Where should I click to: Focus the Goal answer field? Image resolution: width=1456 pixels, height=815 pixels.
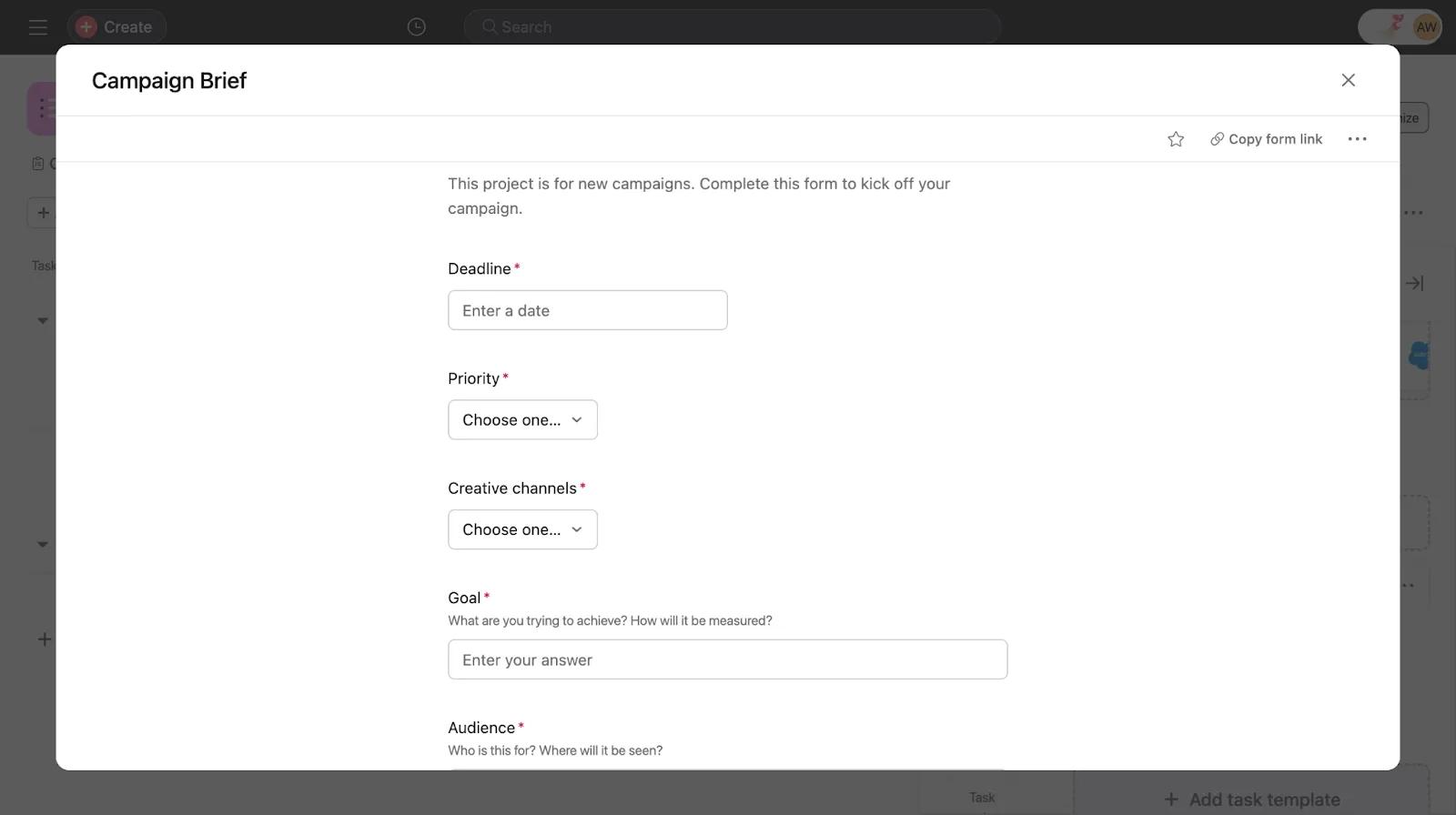(x=727, y=659)
